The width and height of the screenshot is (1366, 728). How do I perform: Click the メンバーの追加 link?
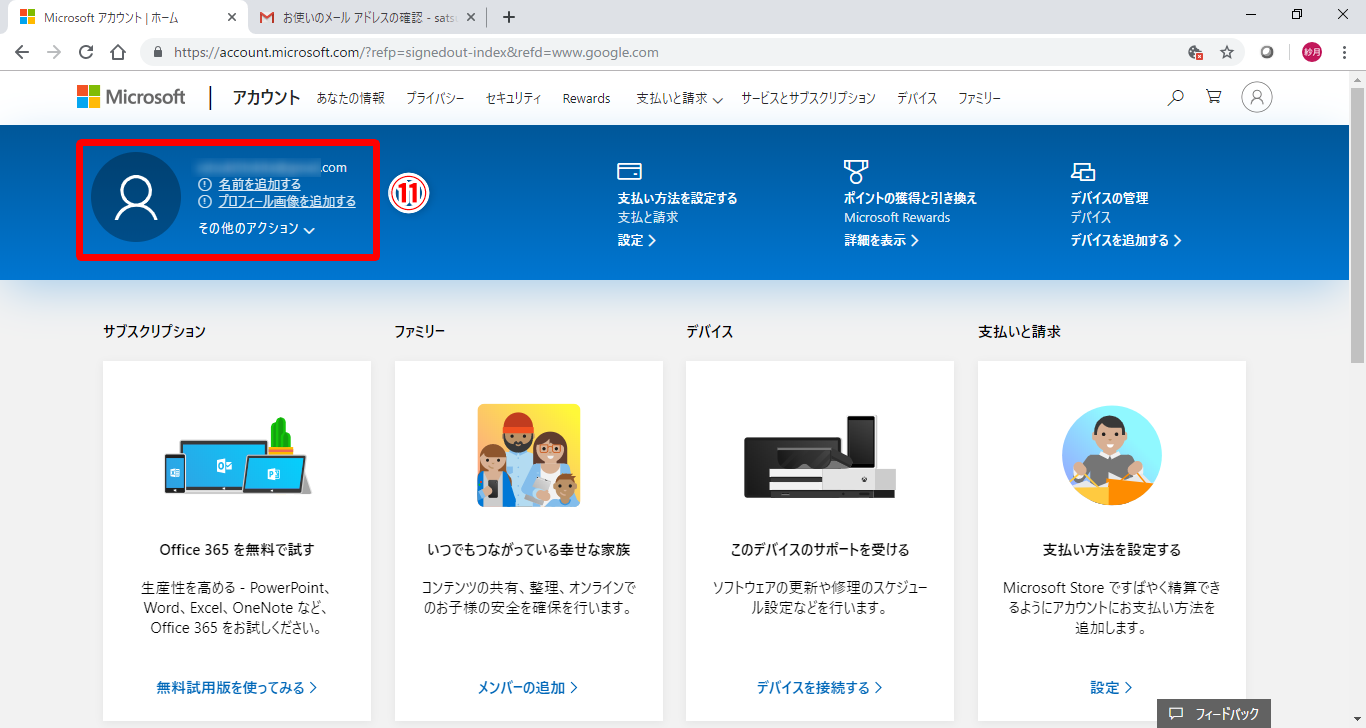point(528,687)
